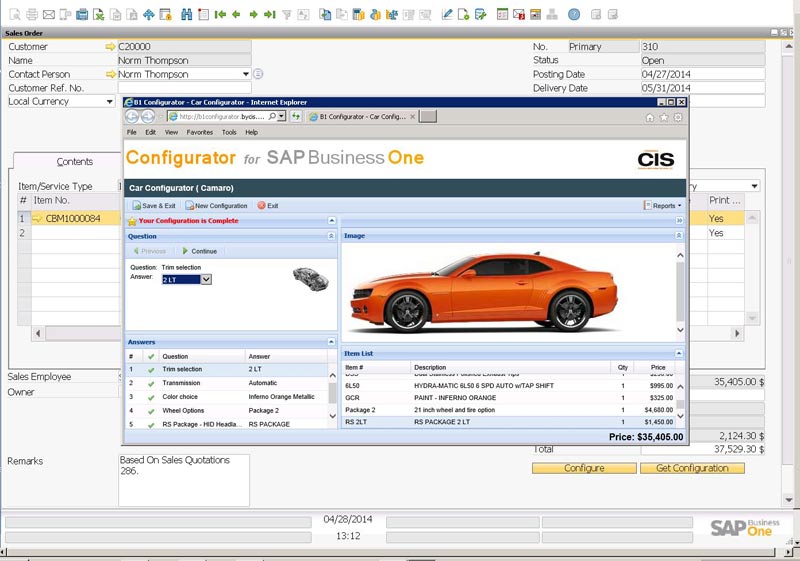Open Gross Profit toolbar icon

click(359, 14)
